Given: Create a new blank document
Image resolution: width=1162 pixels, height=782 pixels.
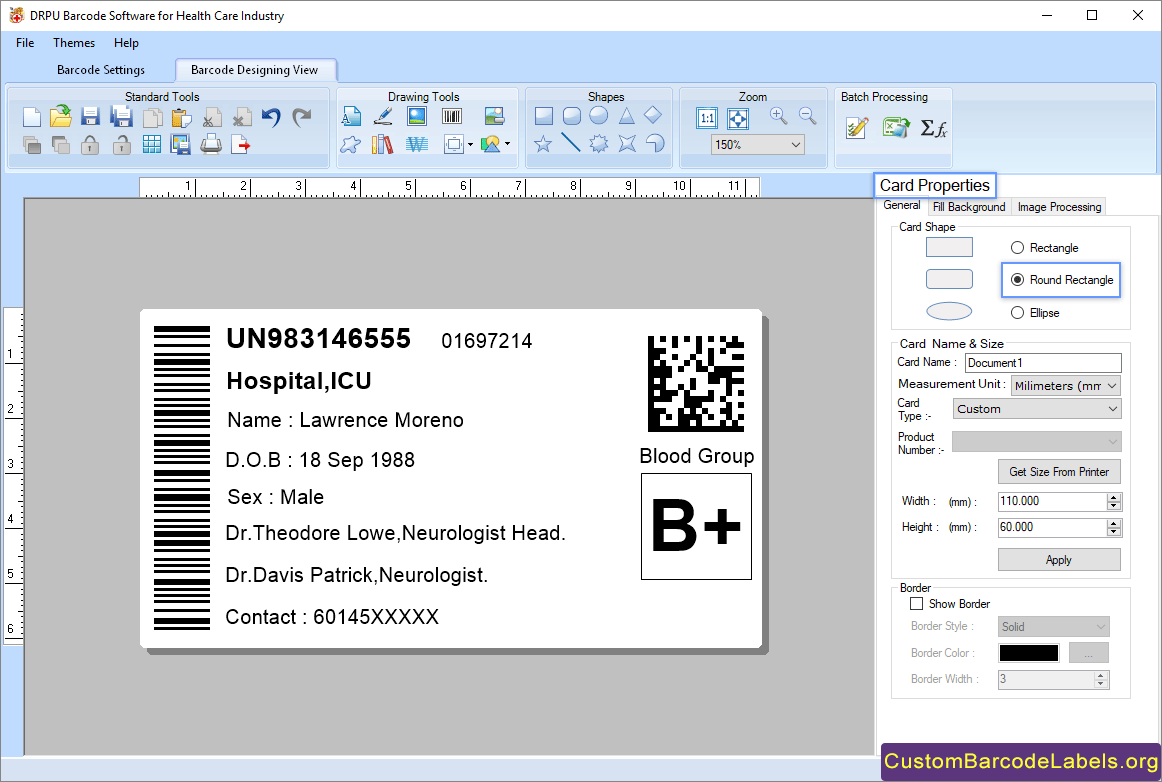Looking at the screenshot, I should click(31, 117).
